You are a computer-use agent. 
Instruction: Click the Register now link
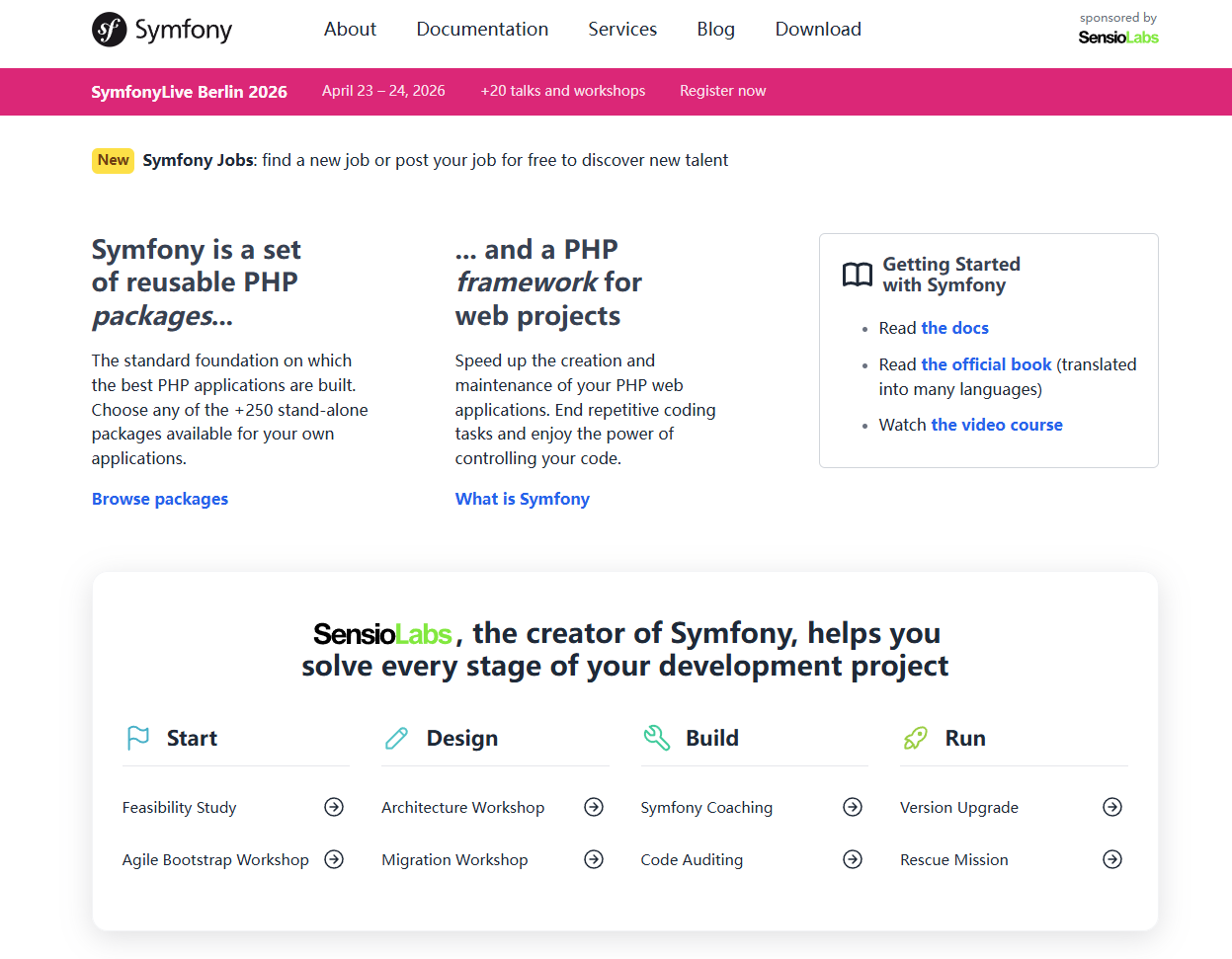click(722, 91)
